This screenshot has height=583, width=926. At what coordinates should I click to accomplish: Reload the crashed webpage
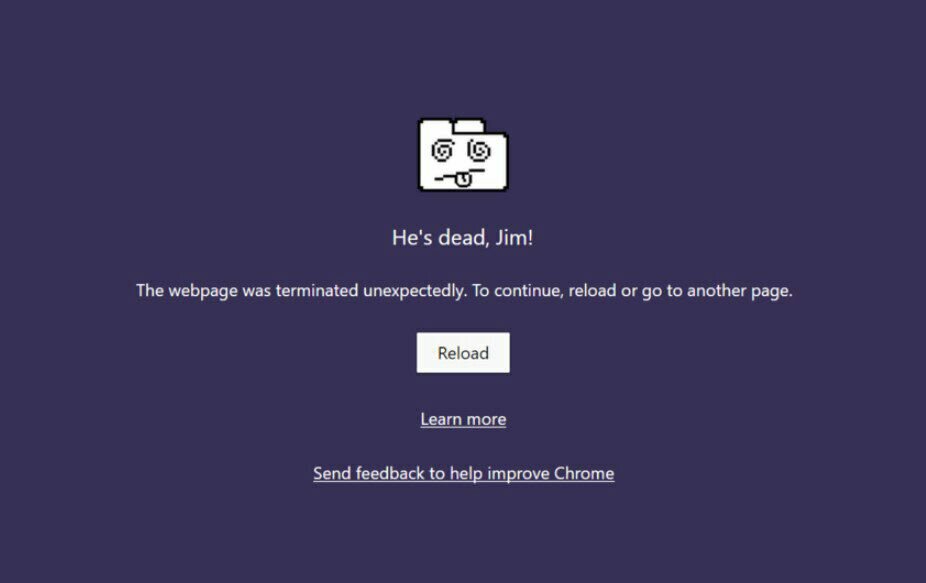tap(463, 353)
